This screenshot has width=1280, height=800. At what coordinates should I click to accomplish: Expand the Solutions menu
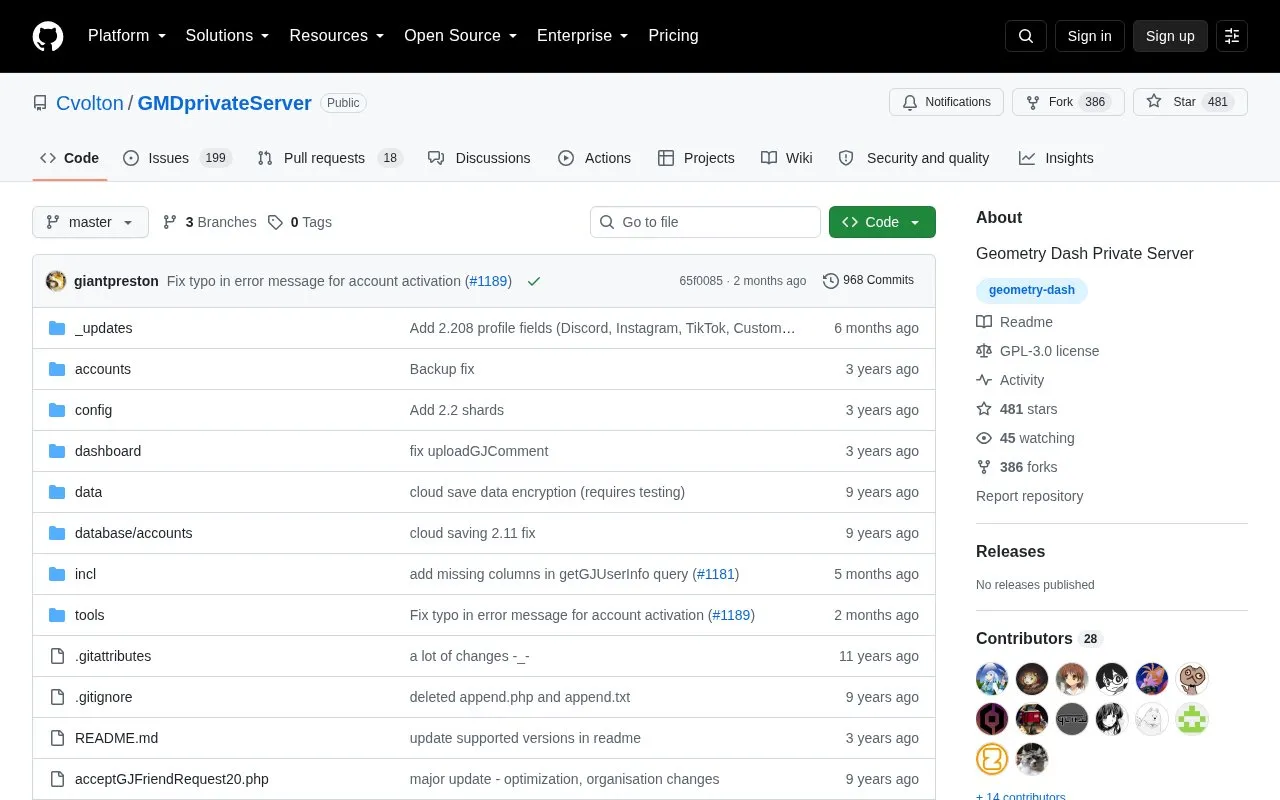coord(228,36)
